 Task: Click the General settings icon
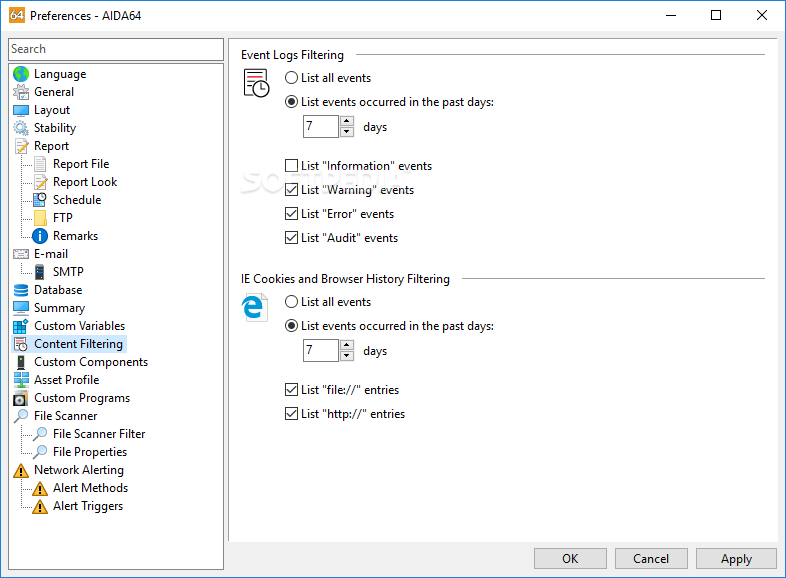coord(21,92)
